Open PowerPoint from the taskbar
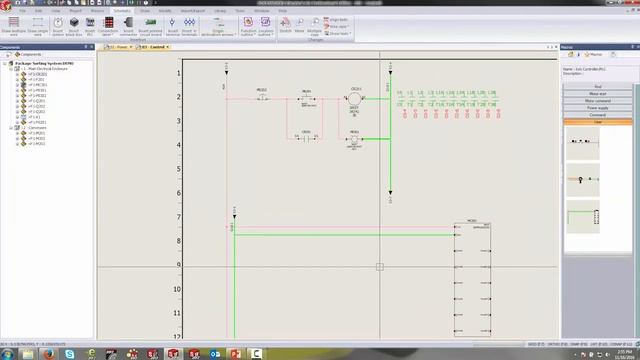 pyautogui.click(x=236, y=354)
